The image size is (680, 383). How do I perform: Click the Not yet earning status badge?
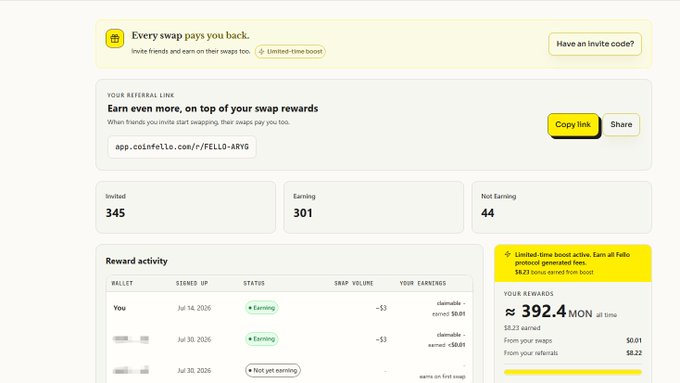273,370
